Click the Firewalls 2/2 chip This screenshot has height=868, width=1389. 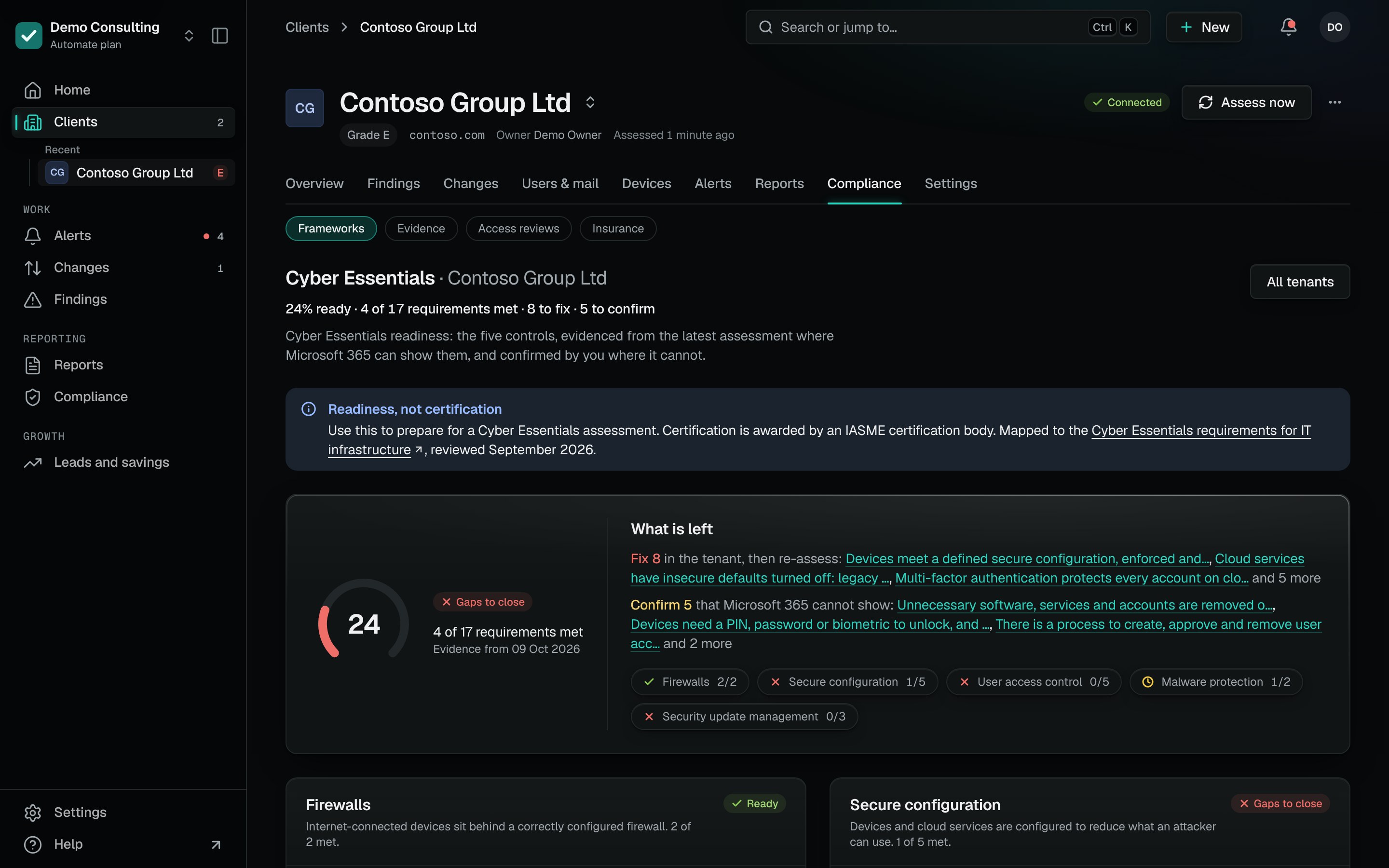pos(690,682)
